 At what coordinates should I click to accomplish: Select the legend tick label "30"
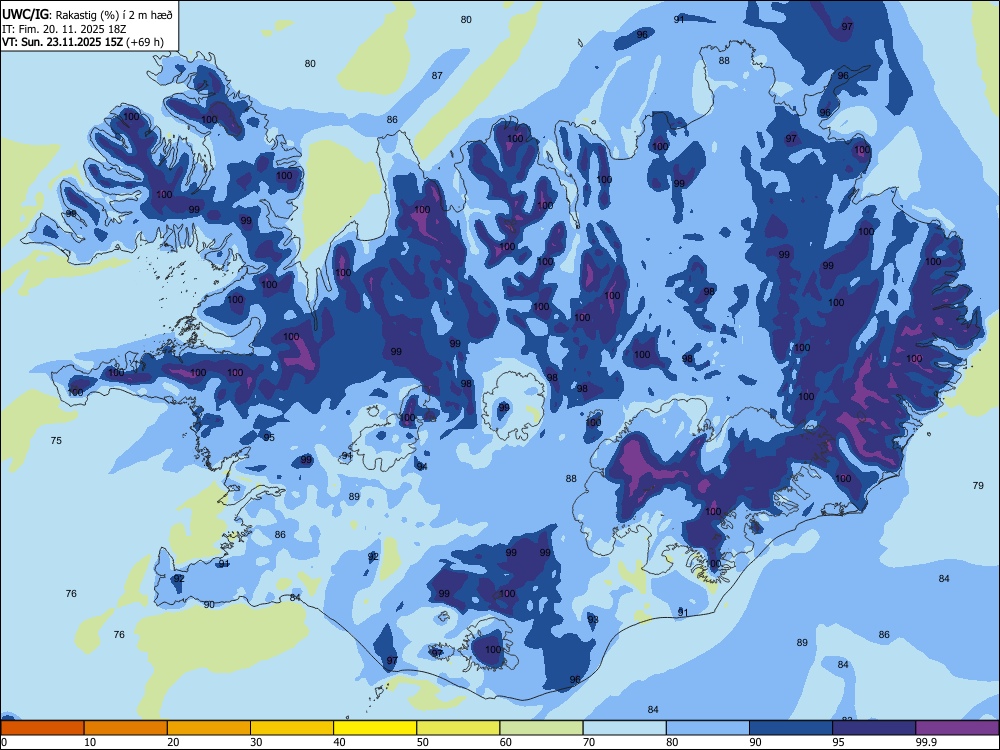(256, 742)
